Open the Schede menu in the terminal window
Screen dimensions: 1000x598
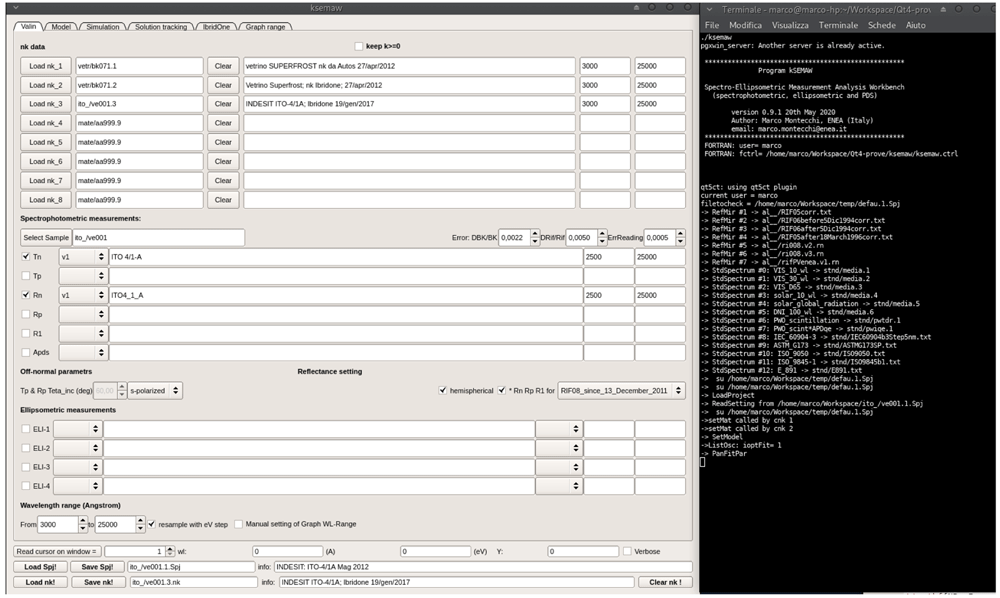point(881,26)
